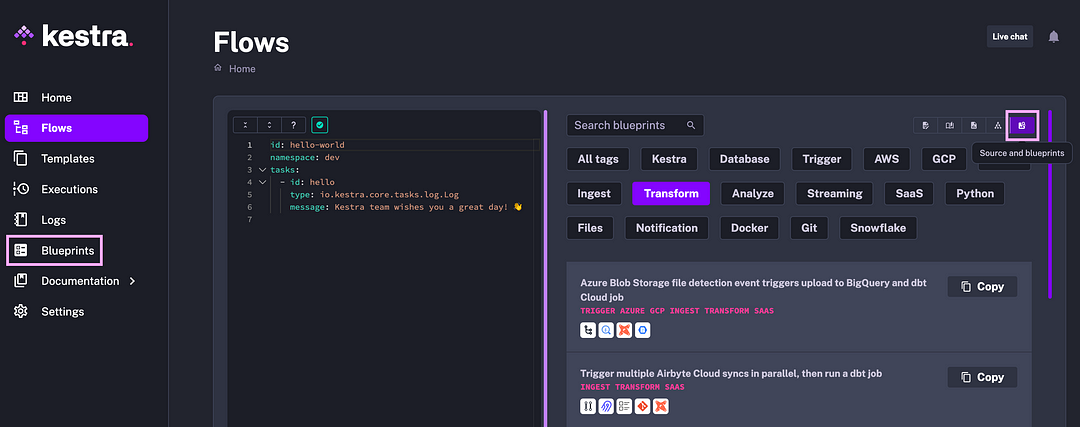This screenshot has height=427, width=1080.
Task: Toggle the Transform tag filter
Action: pyautogui.click(x=671, y=193)
